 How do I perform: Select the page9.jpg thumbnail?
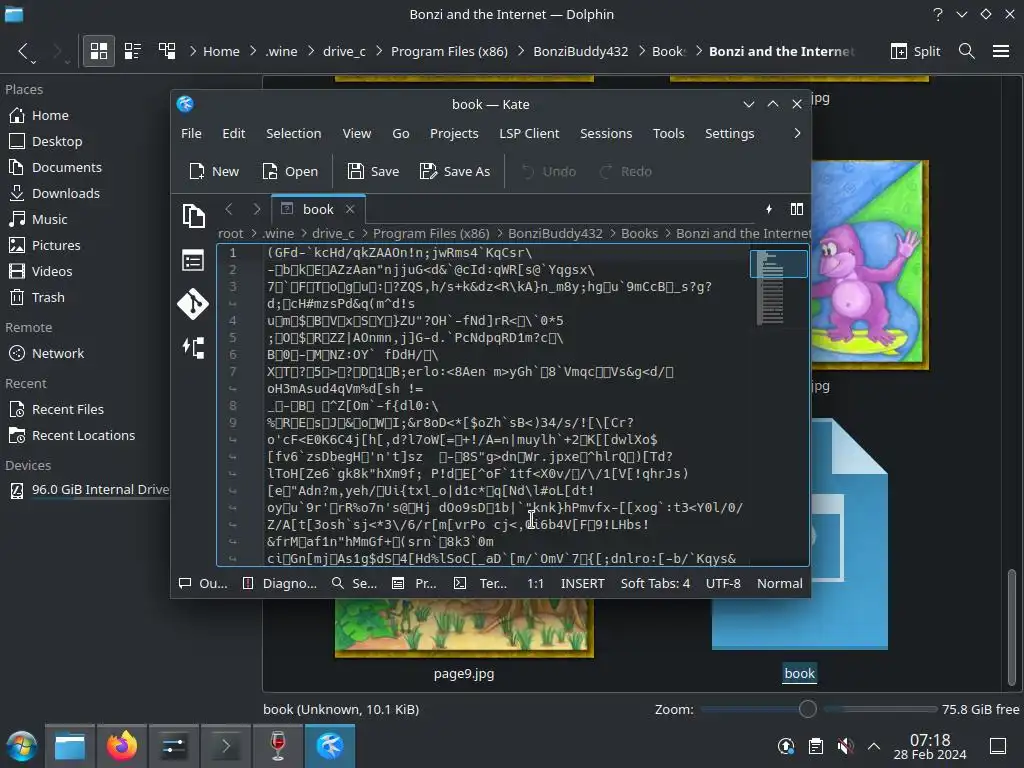point(464,628)
